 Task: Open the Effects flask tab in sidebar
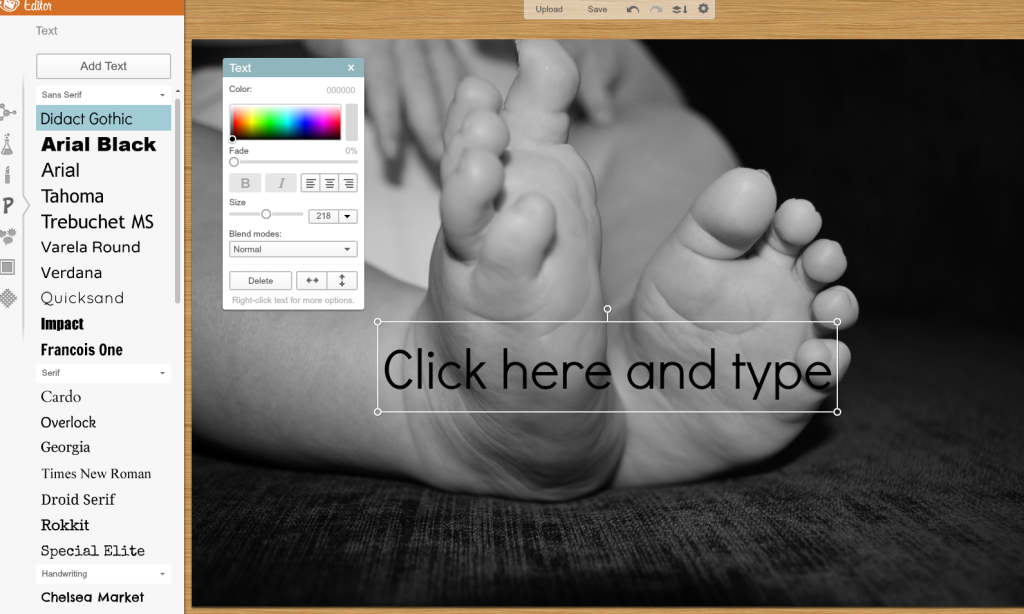coord(8,145)
